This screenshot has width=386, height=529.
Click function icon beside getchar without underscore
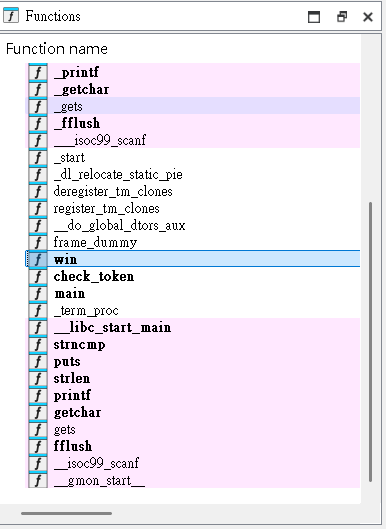click(38, 412)
